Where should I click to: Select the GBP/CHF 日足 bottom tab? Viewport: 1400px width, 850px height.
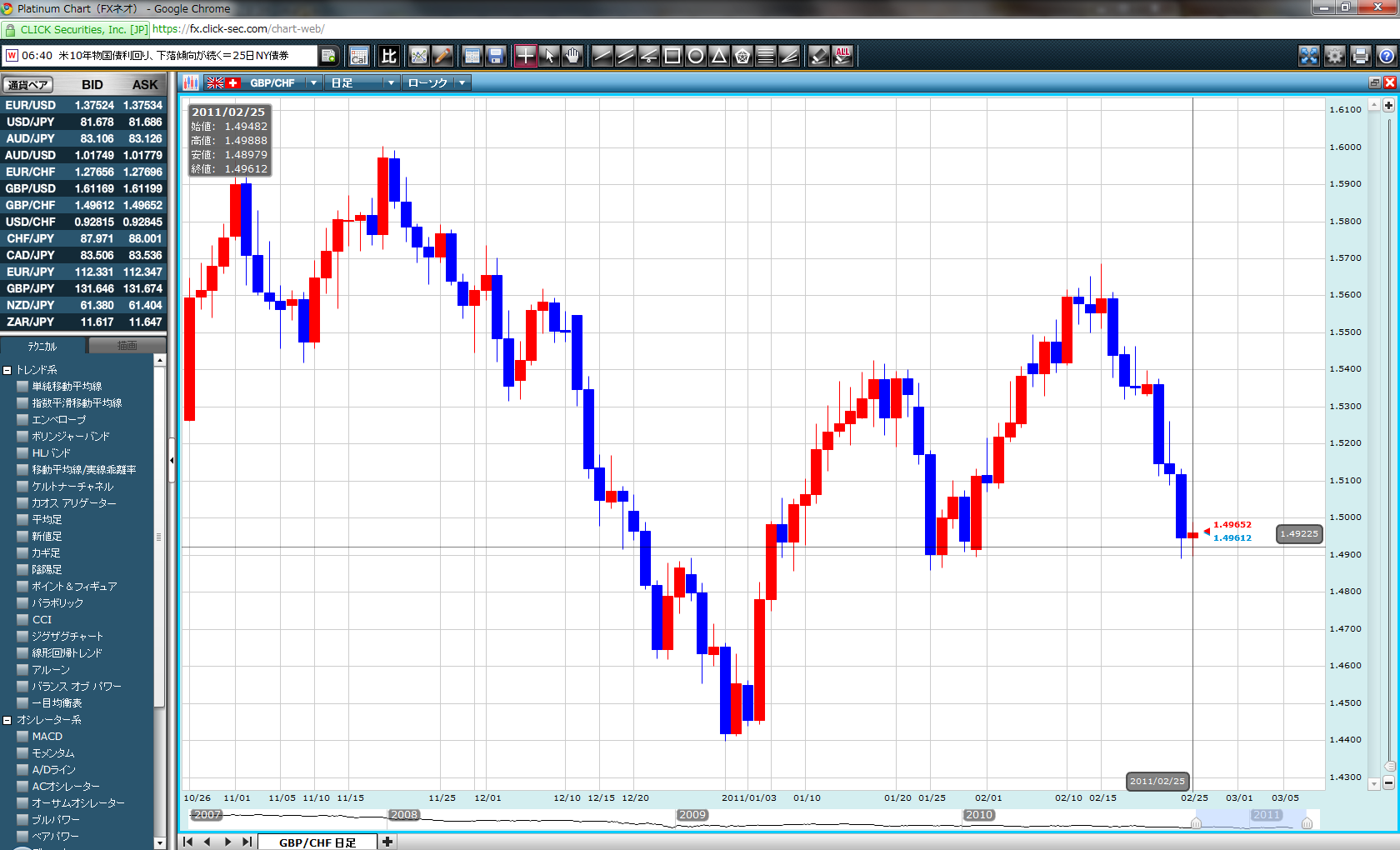click(x=317, y=842)
